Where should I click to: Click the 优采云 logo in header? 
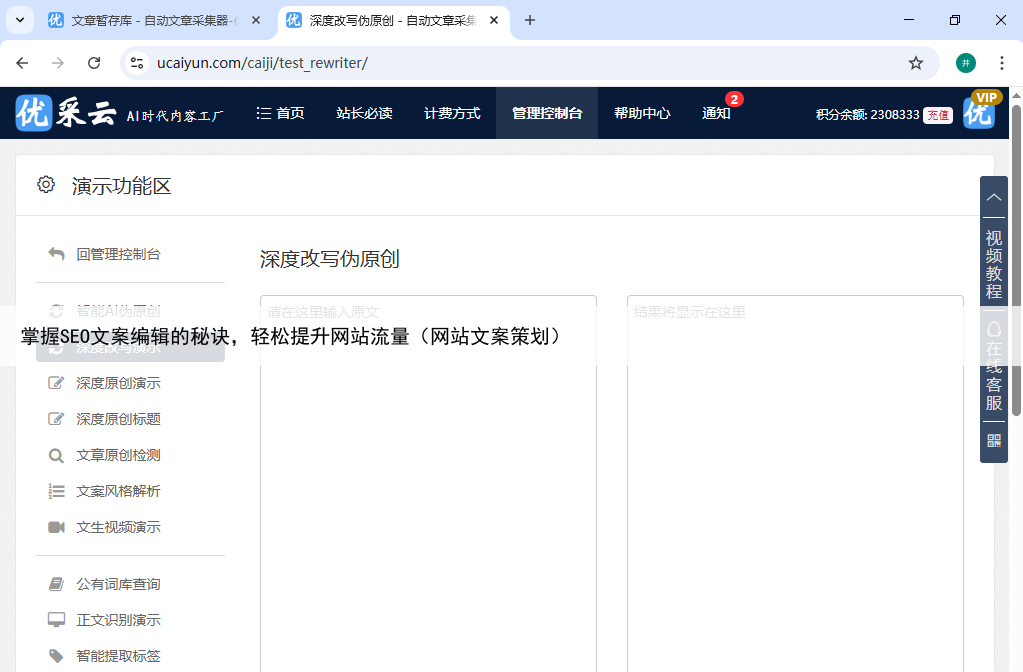pos(66,114)
